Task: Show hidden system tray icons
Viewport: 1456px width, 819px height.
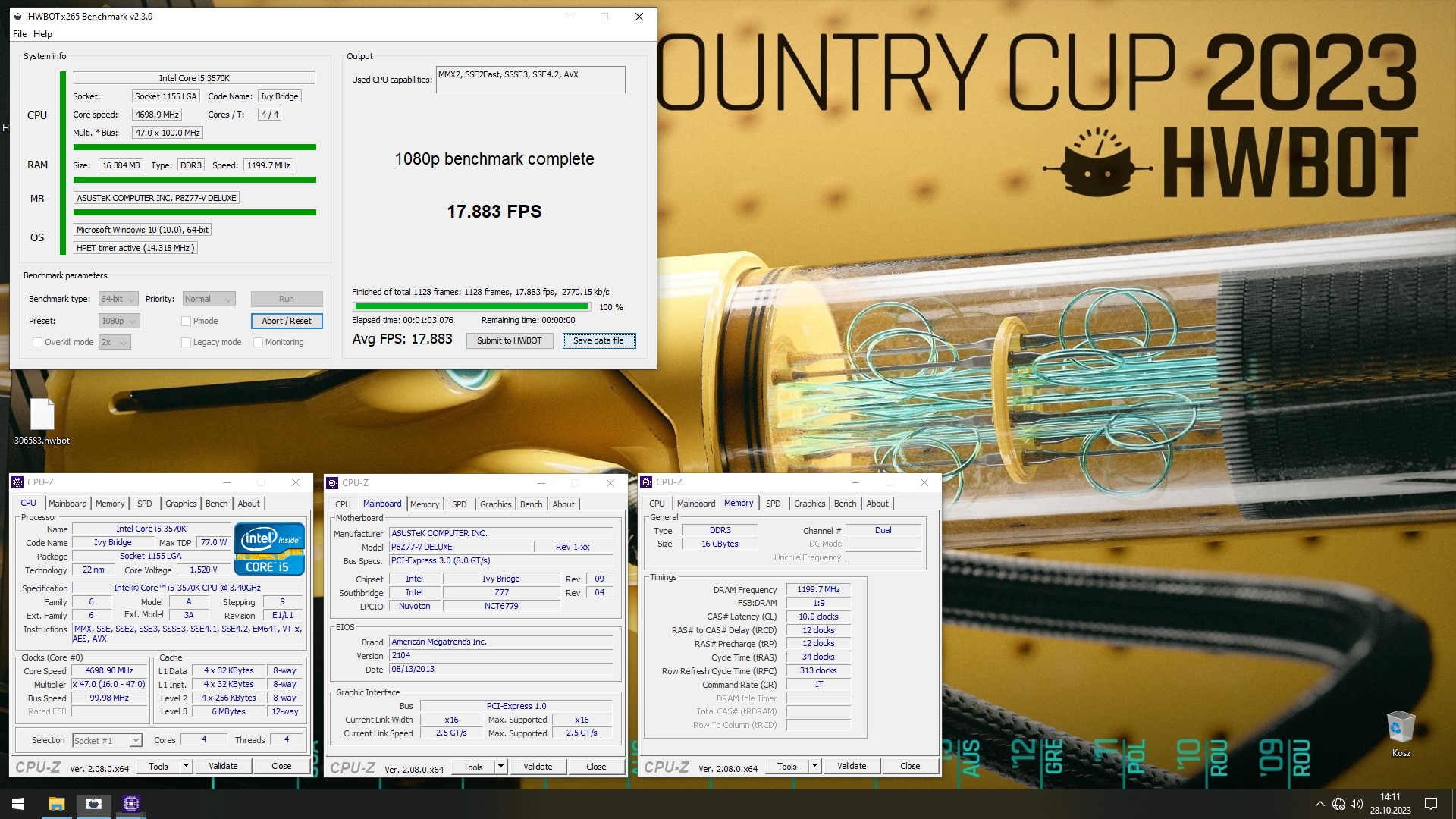Action: point(1319,804)
